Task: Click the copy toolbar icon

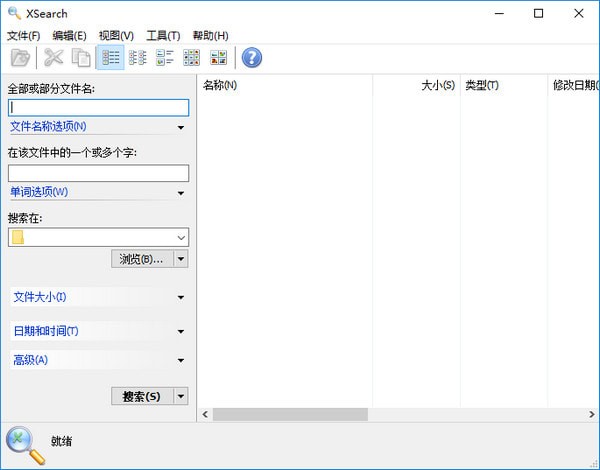Action: [x=80, y=58]
